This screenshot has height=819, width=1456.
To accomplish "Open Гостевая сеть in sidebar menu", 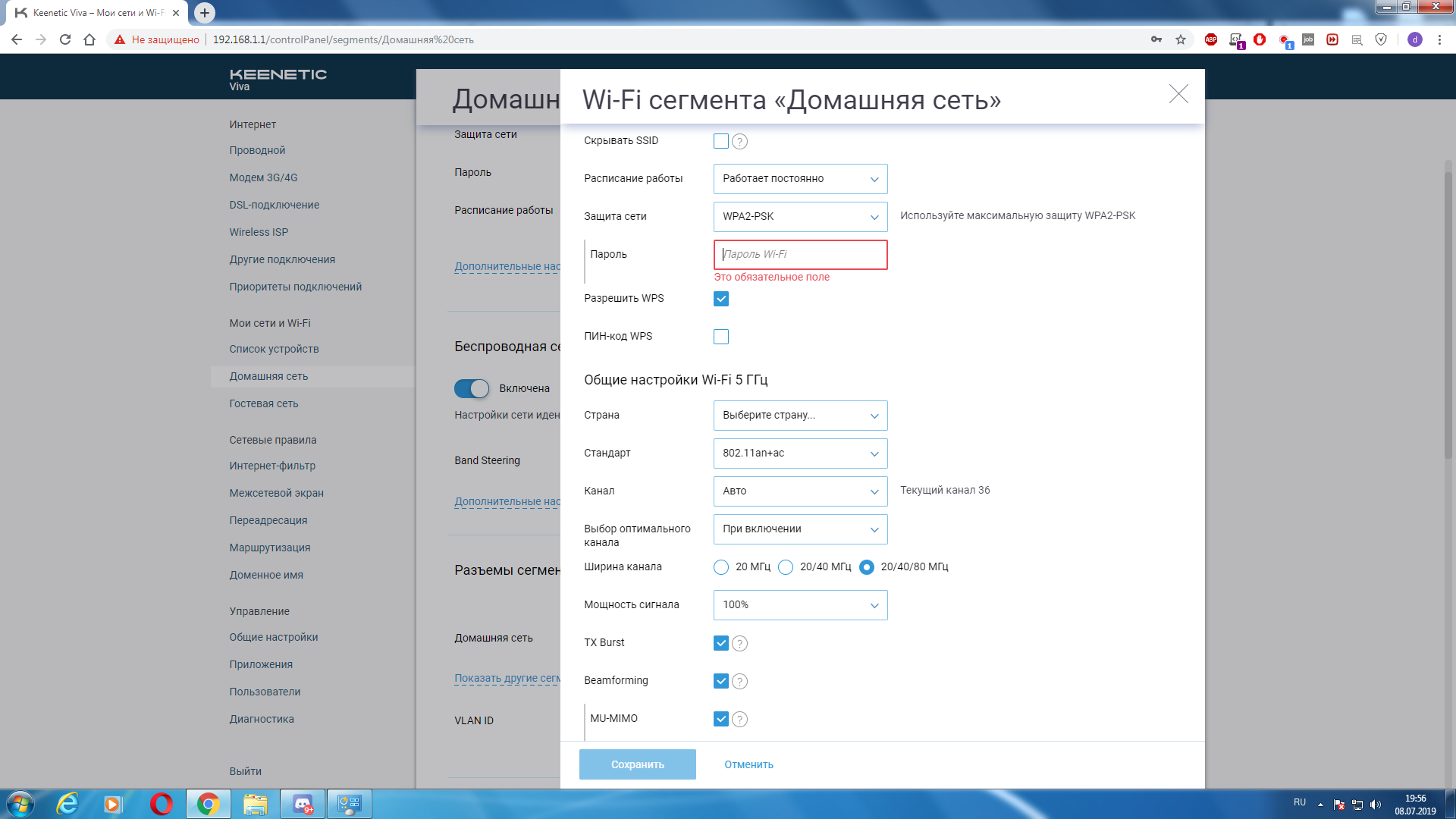I will [x=264, y=403].
